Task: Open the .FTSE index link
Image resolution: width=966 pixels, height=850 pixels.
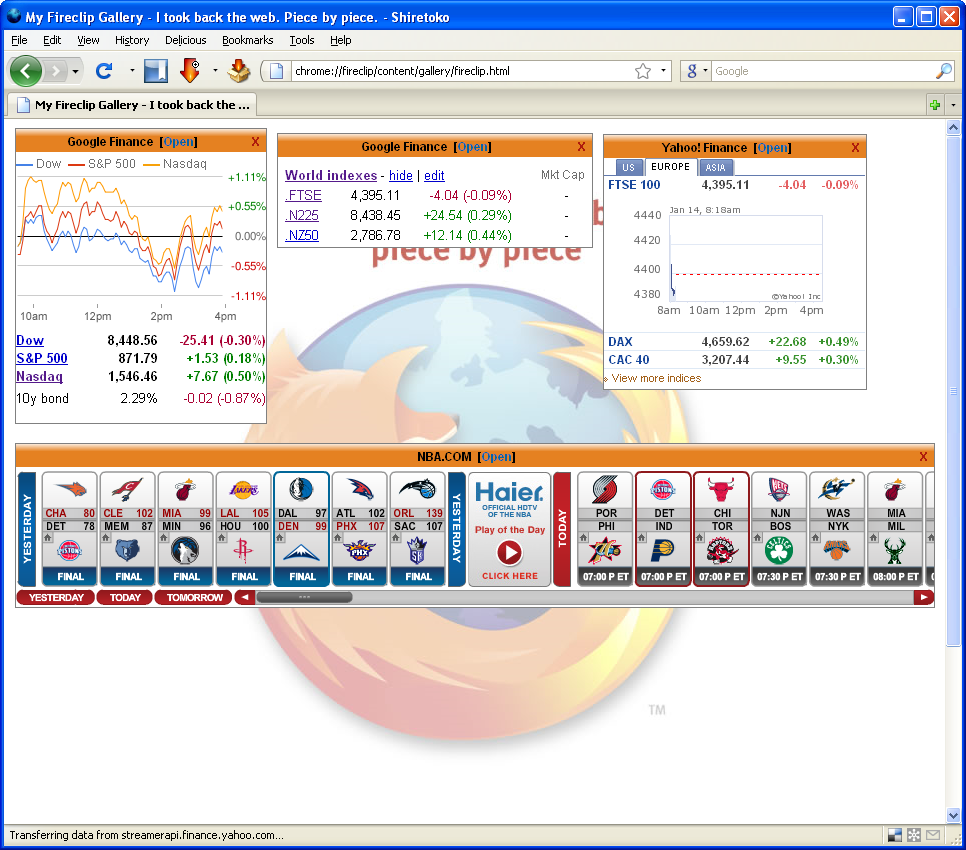Action: coord(303,195)
